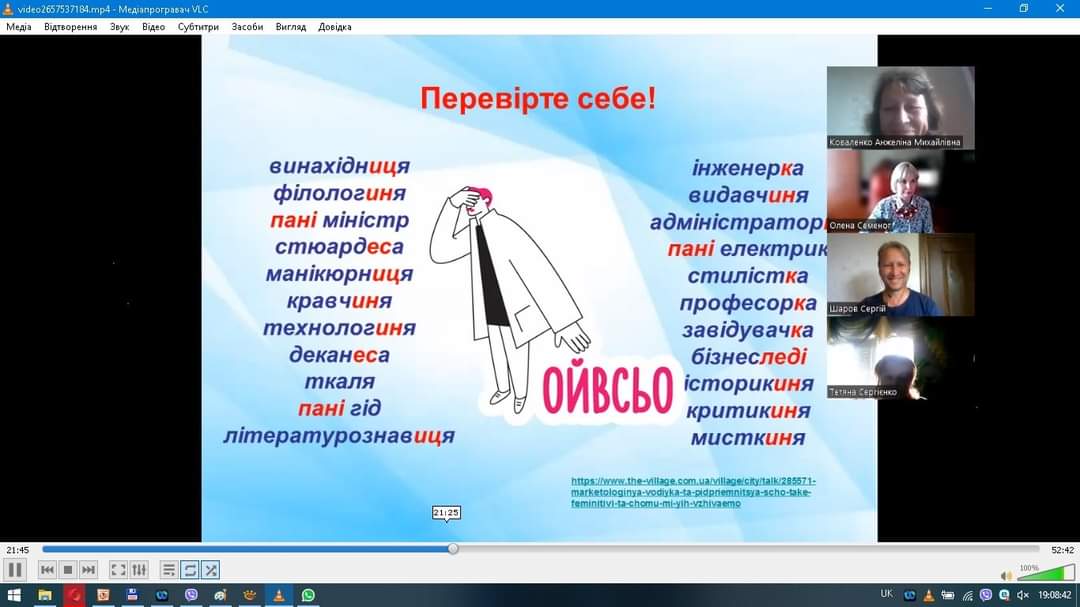Click the blue infinity tray icon

pos(909,595)
